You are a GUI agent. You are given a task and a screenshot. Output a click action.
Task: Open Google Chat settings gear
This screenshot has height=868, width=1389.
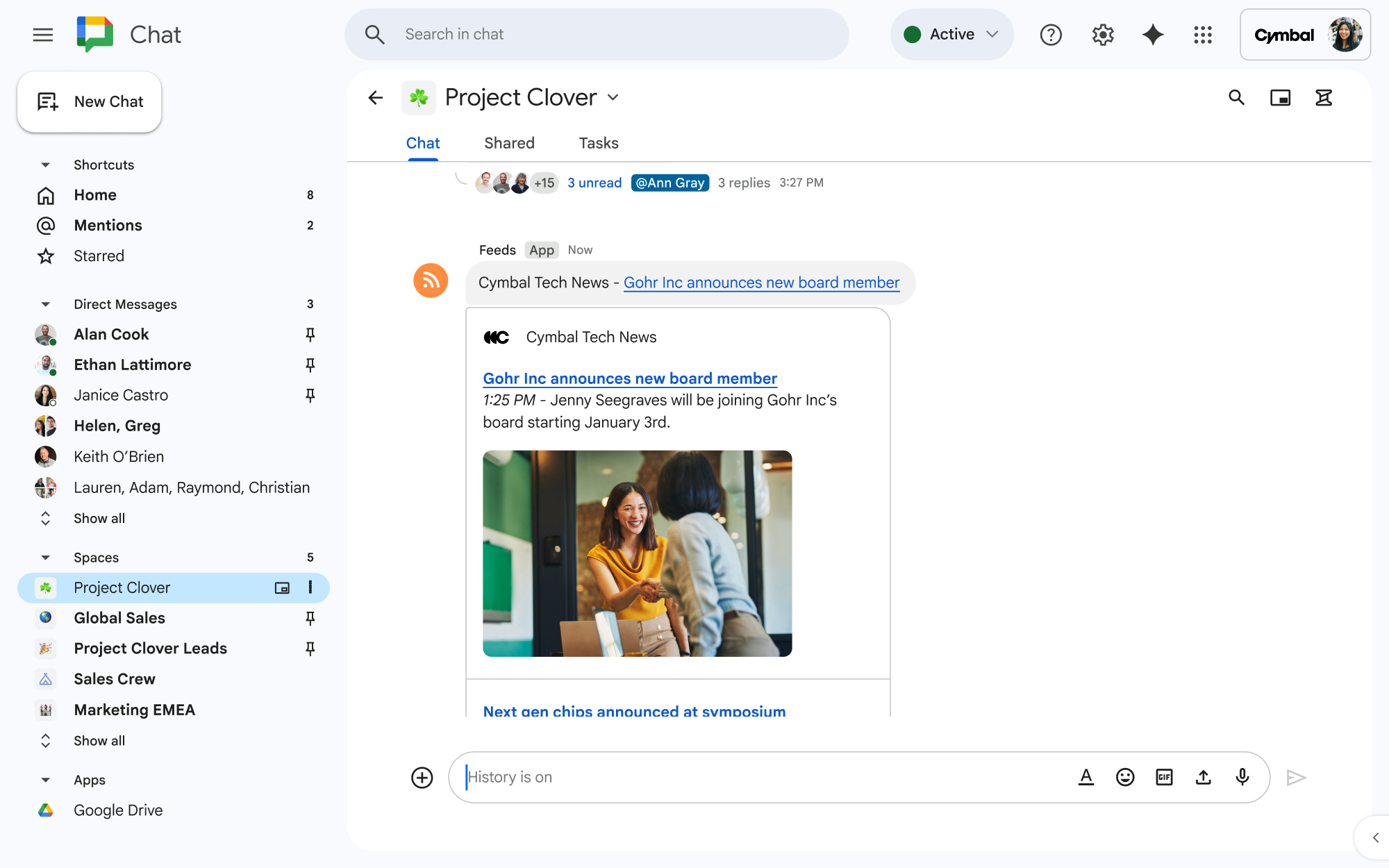click(x=1101, y=34)
